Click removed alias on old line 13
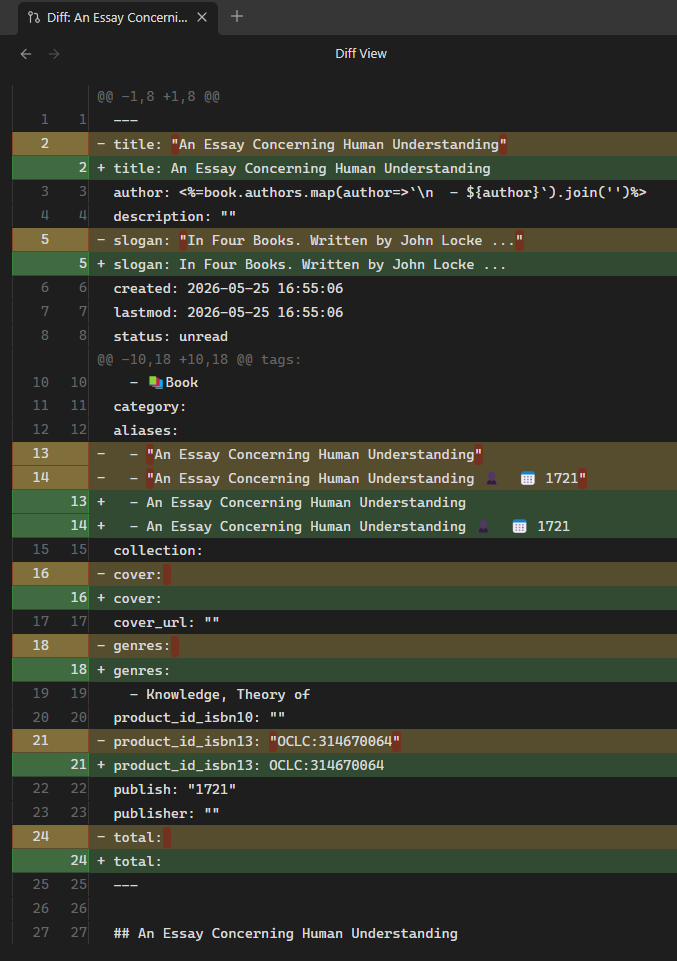The width and height of the screenshot is (677, 961). 344,454
